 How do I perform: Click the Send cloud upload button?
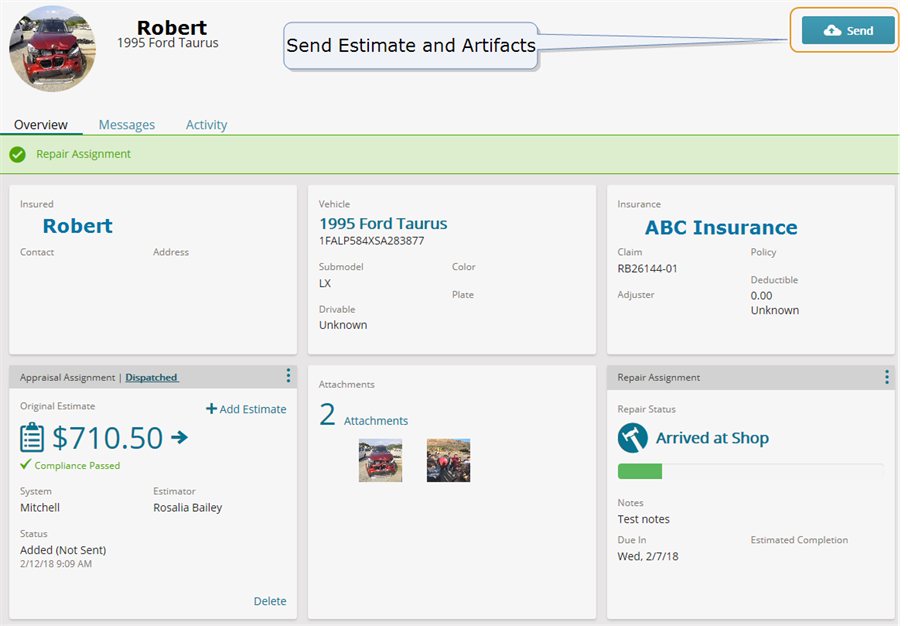(x=848, y=31)
